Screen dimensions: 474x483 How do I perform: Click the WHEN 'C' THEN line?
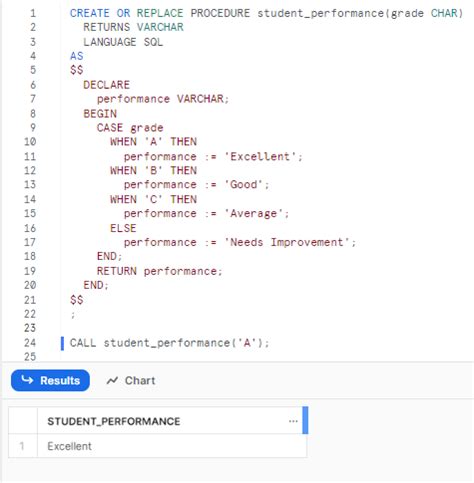pos(153,199)
